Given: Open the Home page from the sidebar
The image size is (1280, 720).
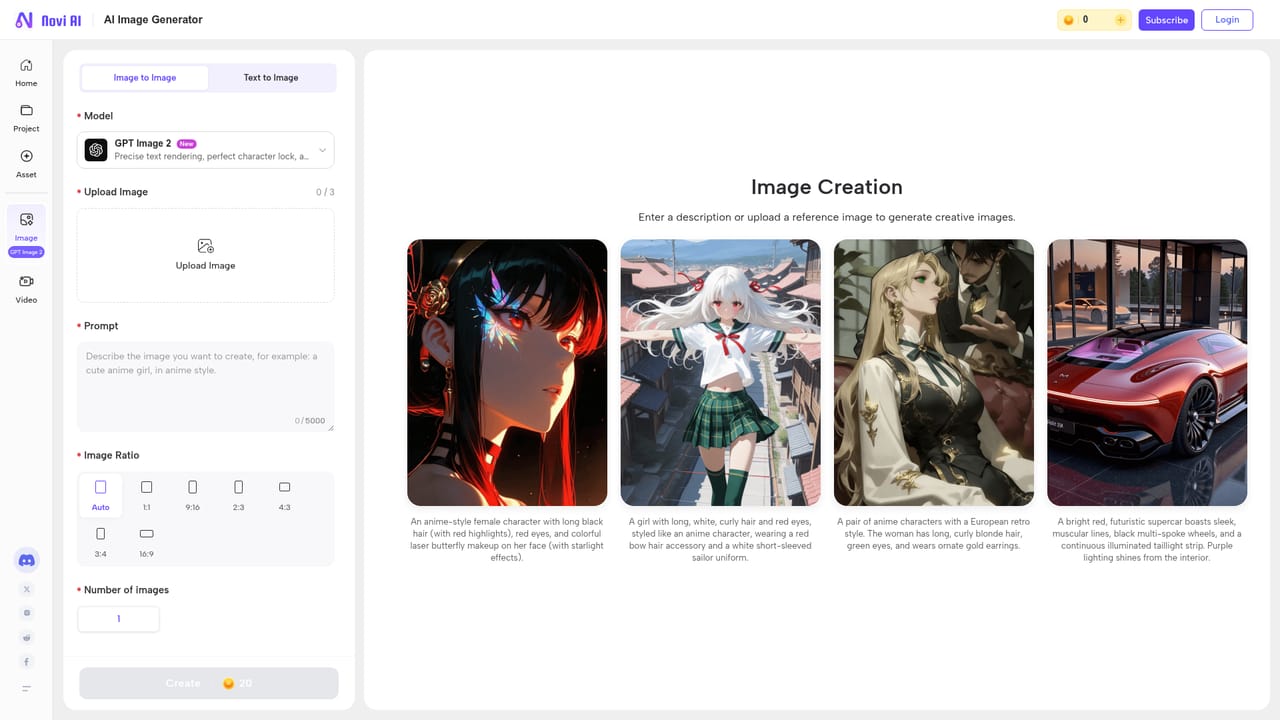Looking at the screenshot, I should click(x=26, y=72).
